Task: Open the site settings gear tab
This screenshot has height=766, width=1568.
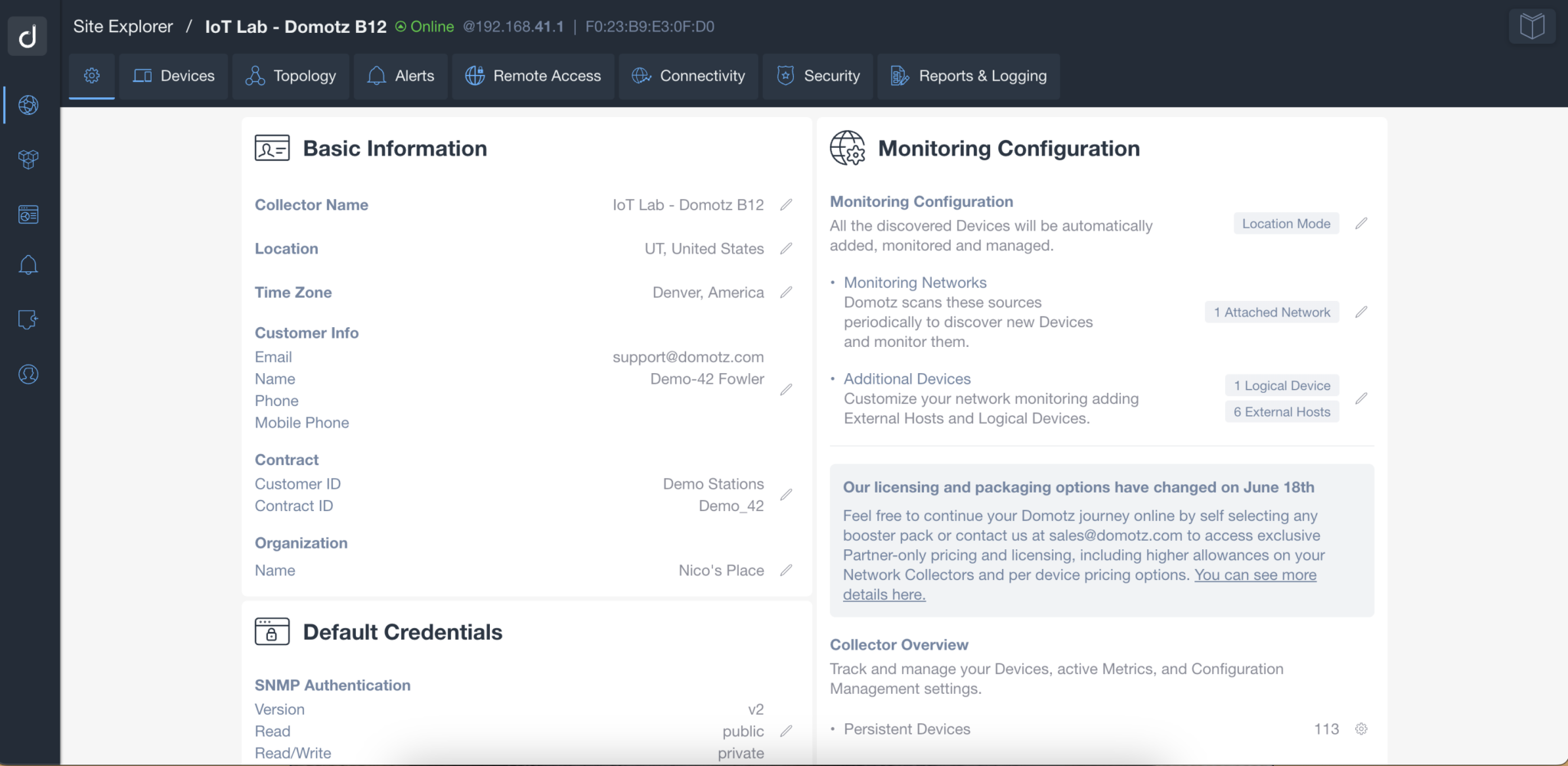Action: 92,76
